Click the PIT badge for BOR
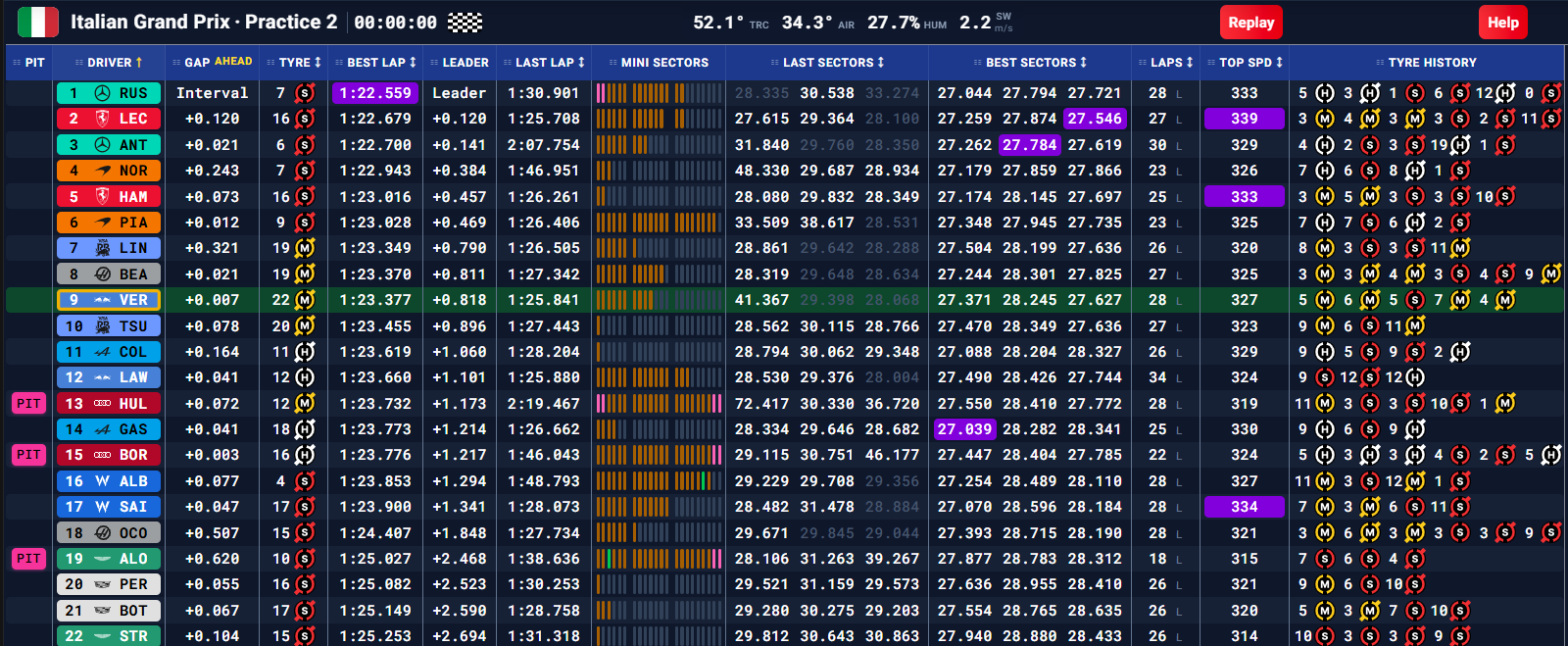Viewport: 1568px width, 646px height. (28, 455)
